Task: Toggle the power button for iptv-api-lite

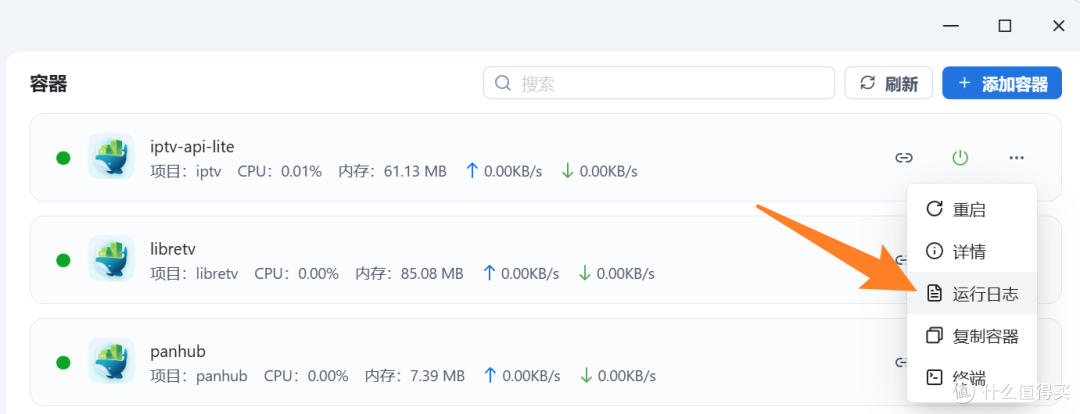Action: click(960, 158)
